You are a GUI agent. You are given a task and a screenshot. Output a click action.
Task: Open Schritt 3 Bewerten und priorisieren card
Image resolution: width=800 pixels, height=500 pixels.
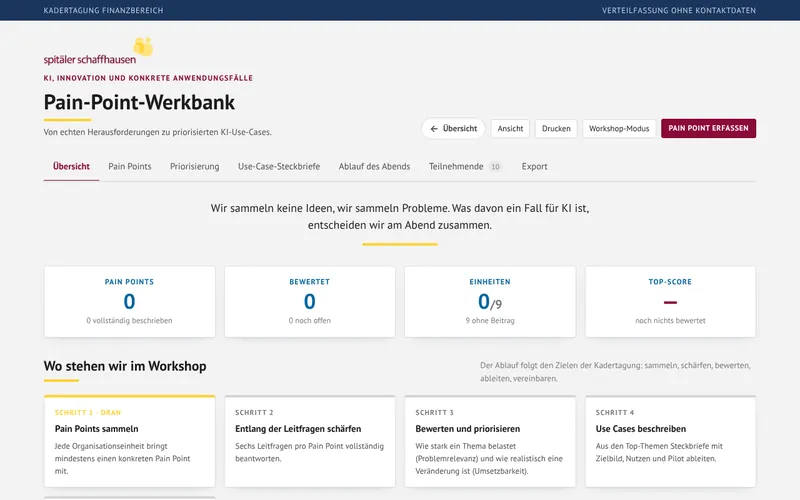tap(490, 441)
